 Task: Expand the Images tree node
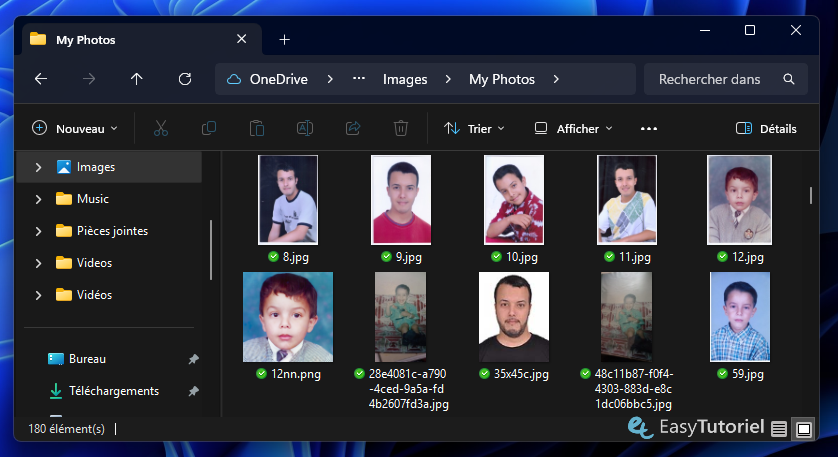pyautogui.click(x=38, y=167)
